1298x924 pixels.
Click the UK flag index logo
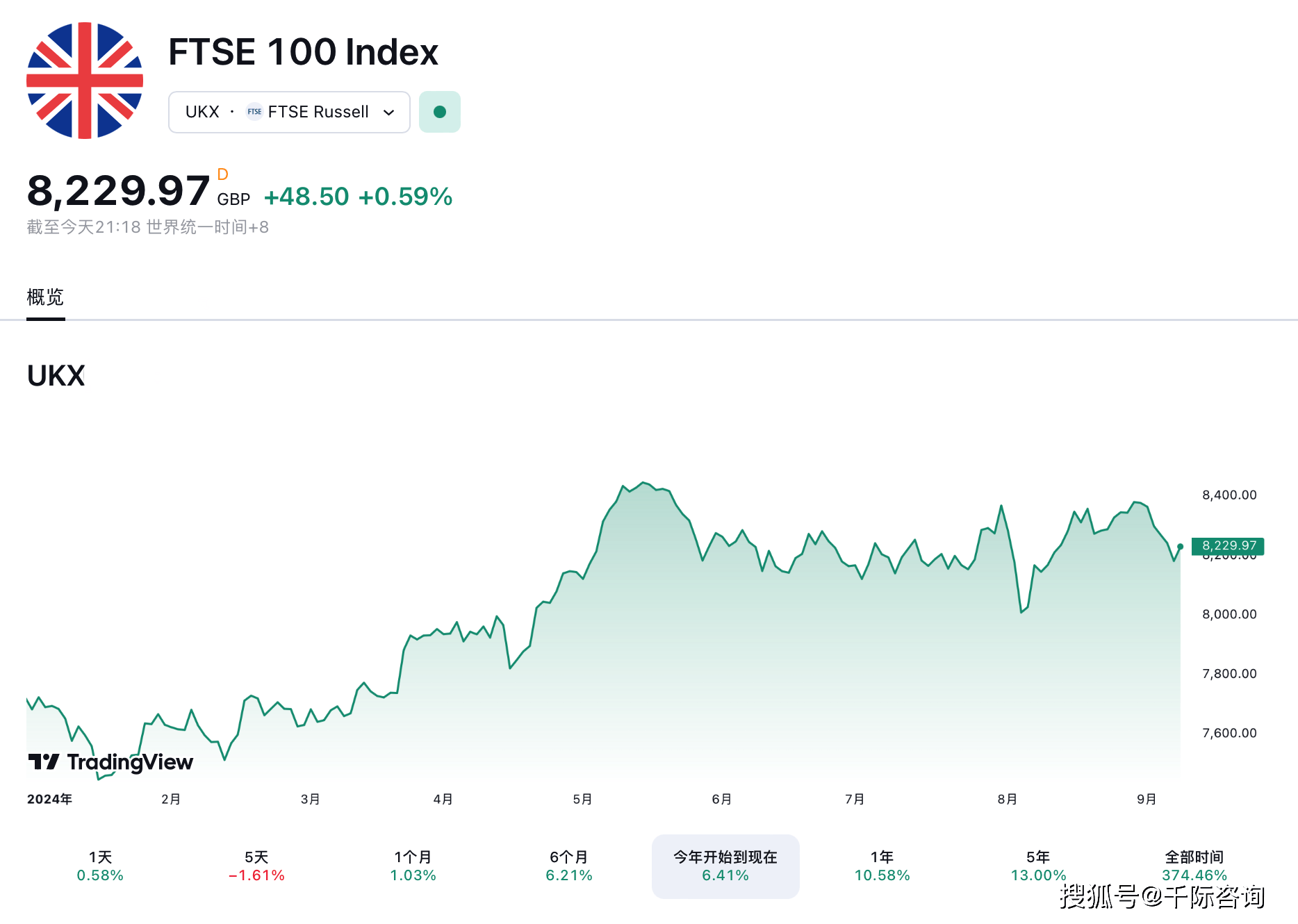(85, 81)
